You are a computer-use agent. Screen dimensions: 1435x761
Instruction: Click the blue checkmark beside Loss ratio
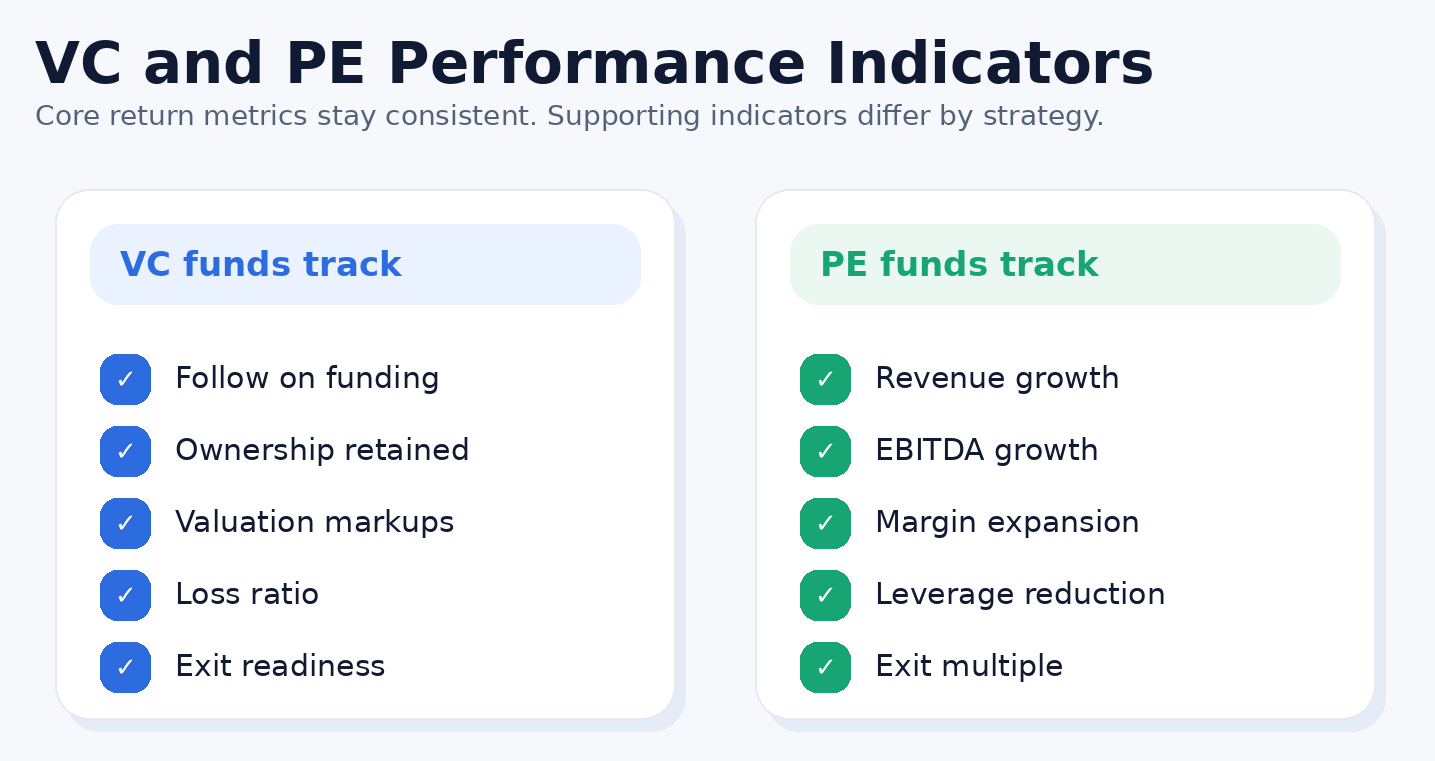point(125,595)
